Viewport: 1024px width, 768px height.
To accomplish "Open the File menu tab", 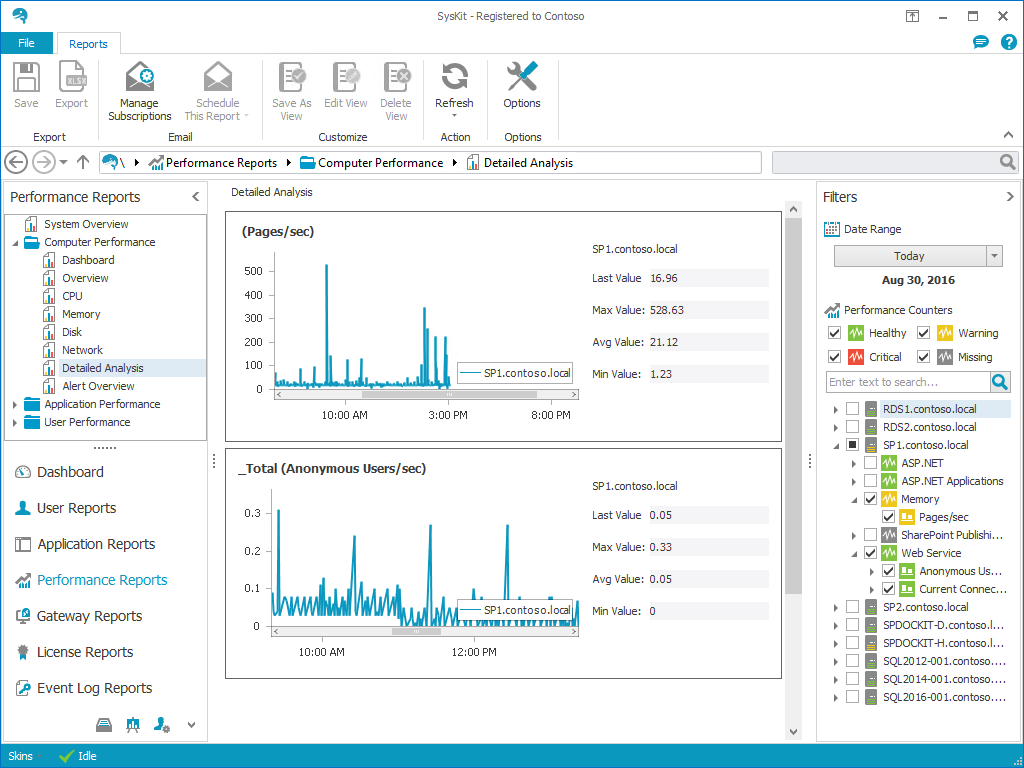I will coord(27,44).
